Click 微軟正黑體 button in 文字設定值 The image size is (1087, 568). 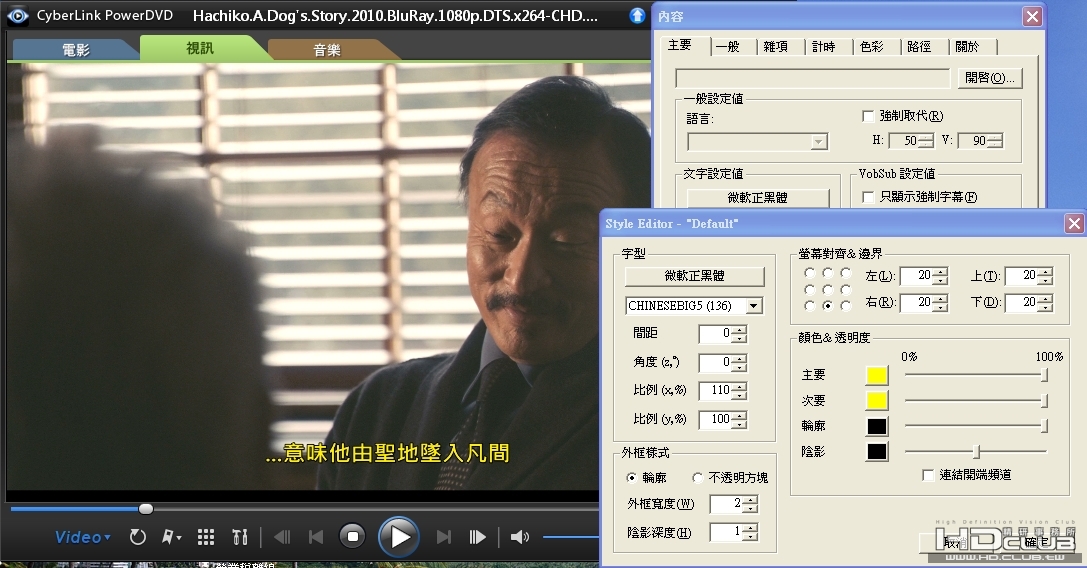(x=758, y=198)
